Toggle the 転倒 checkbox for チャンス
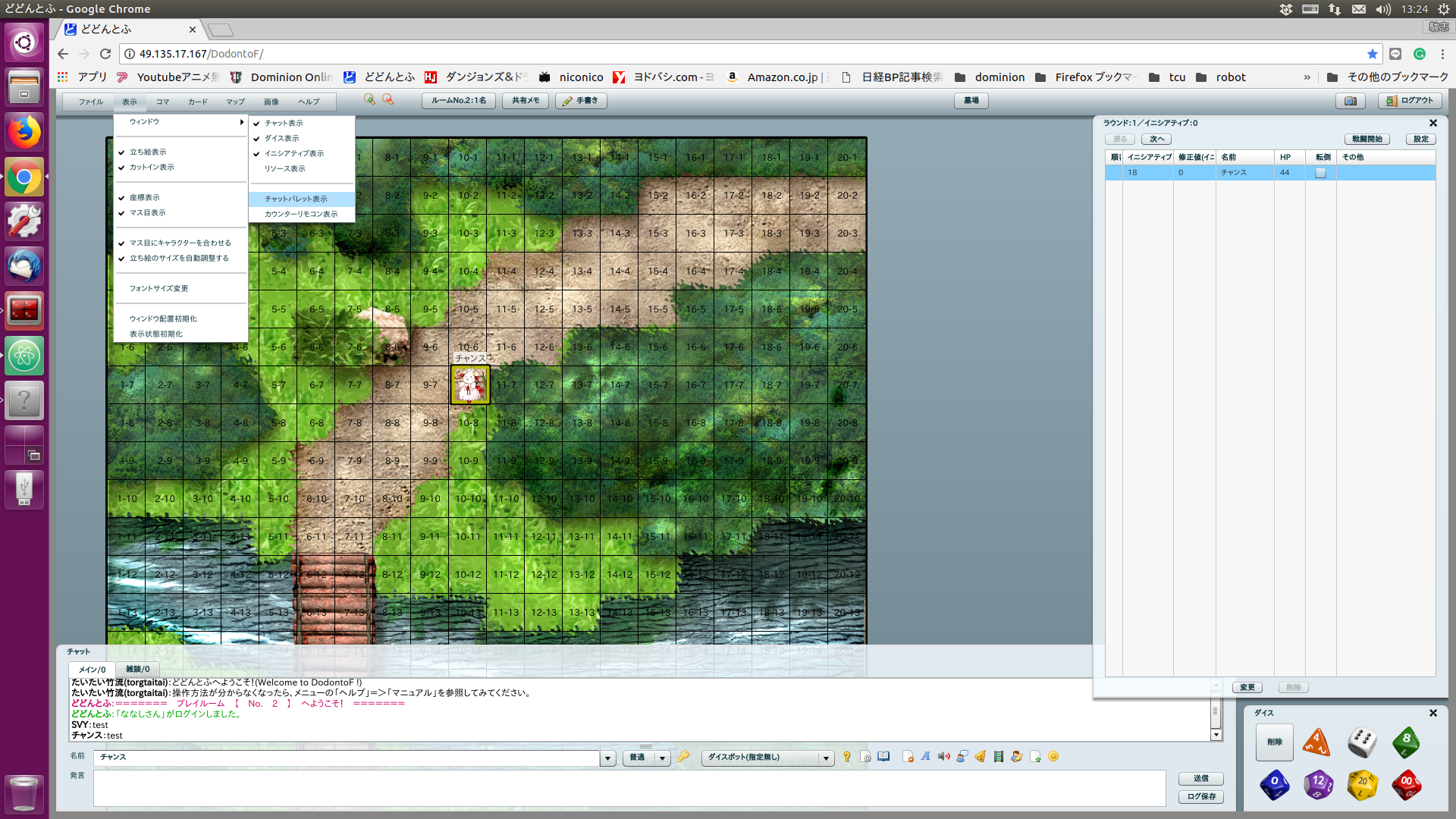The image size is (1456, 819). (x=1320, y=173)
